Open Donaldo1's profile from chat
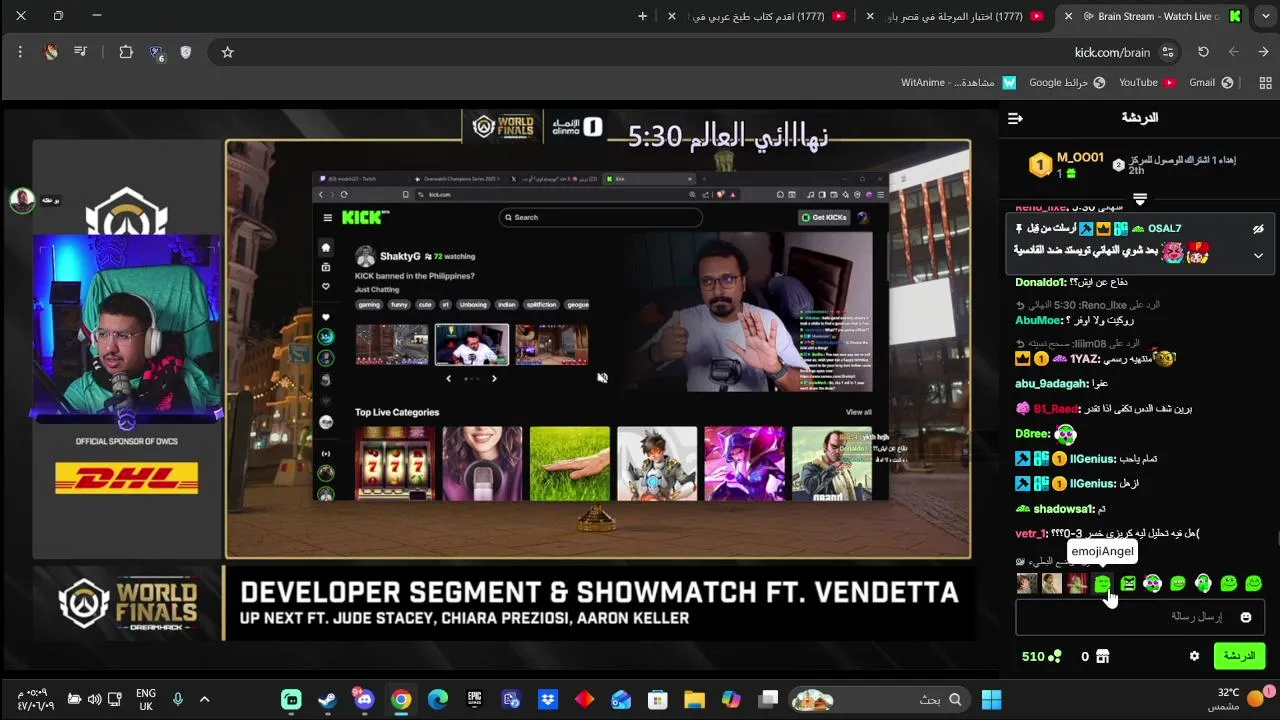Screen dimensions: 1280x720 click(x=1041, y=282)
